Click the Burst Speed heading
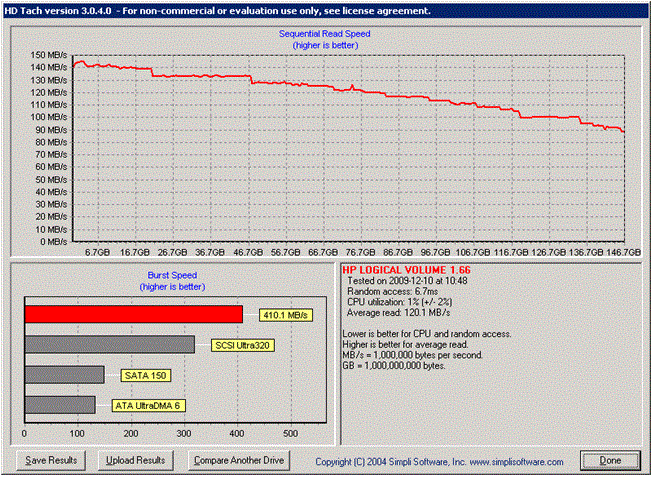 click(172, 275)
